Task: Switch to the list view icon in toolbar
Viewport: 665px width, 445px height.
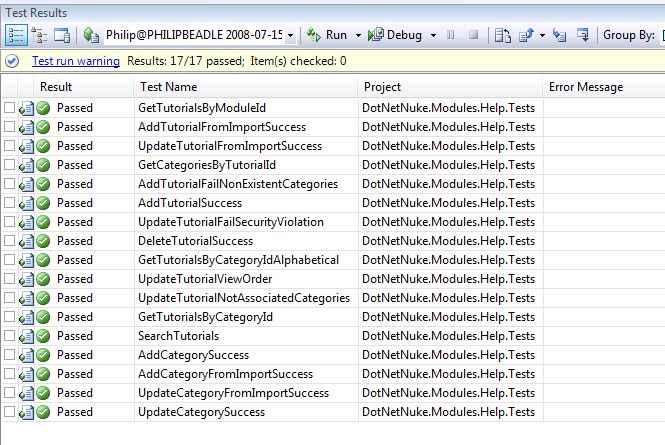Action: click(x=16, y=35)
